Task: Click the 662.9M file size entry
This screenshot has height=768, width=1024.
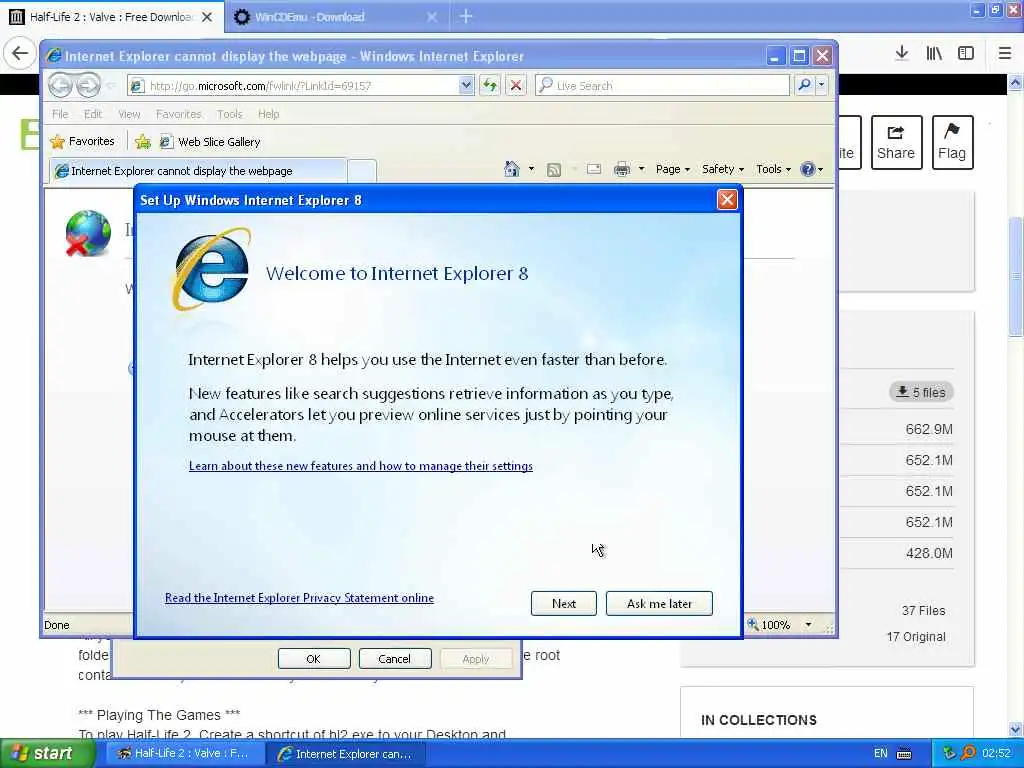Action: click(x=929, y=429)
